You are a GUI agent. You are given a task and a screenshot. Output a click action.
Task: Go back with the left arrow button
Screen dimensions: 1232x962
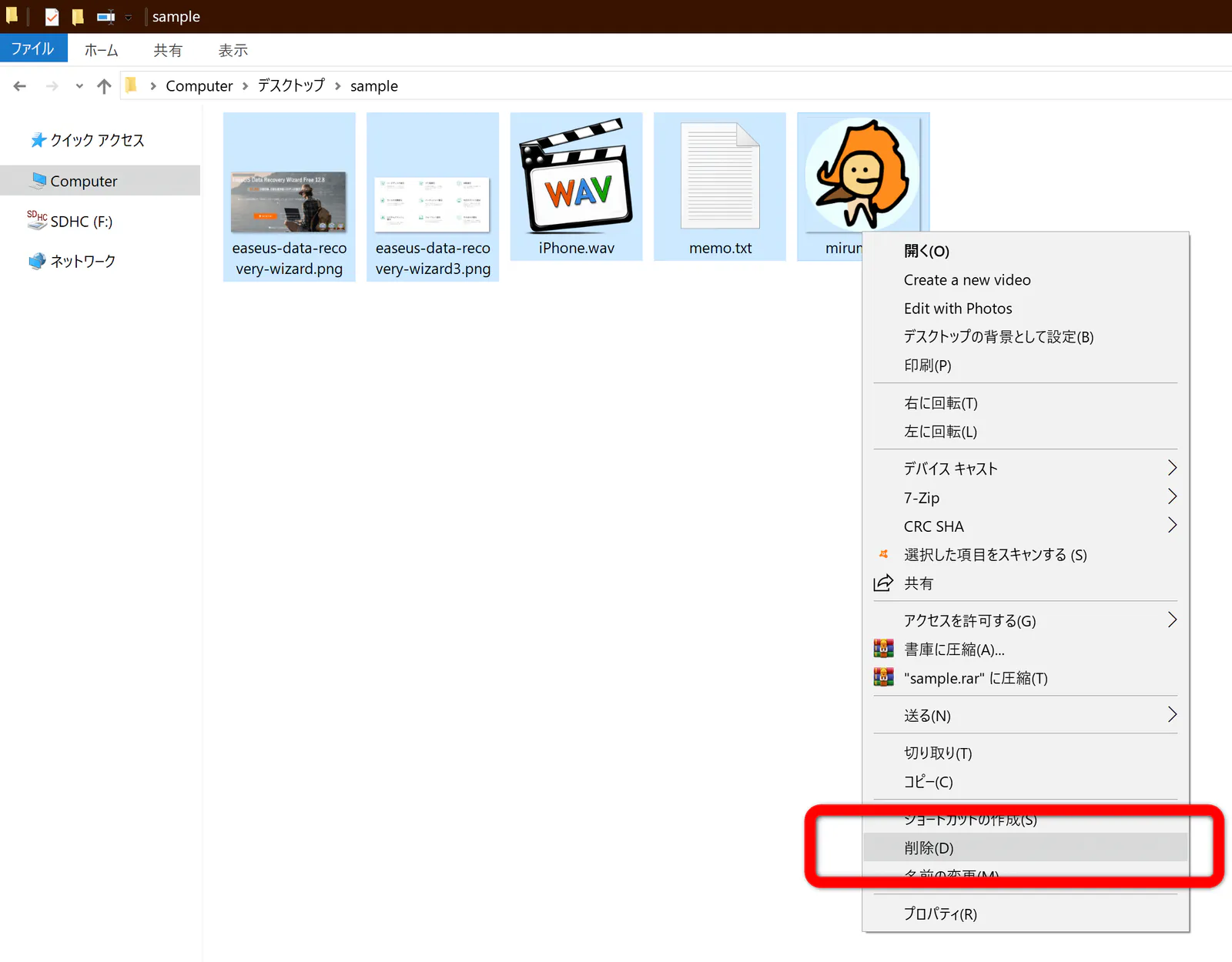coord(20,86)
